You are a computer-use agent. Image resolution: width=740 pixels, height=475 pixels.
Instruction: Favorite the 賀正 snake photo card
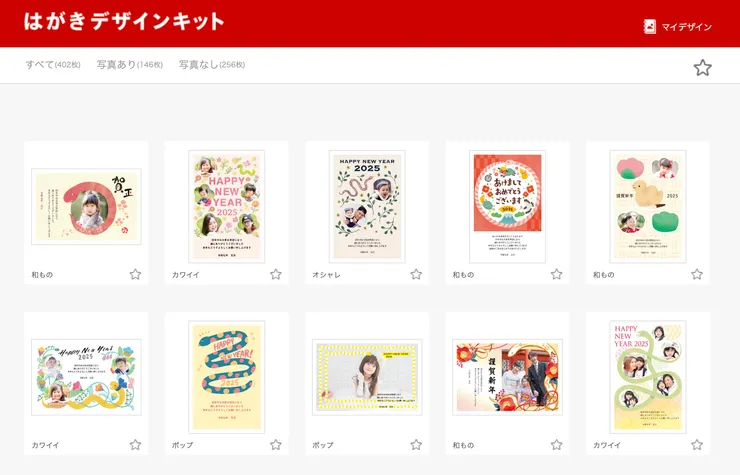135,274
